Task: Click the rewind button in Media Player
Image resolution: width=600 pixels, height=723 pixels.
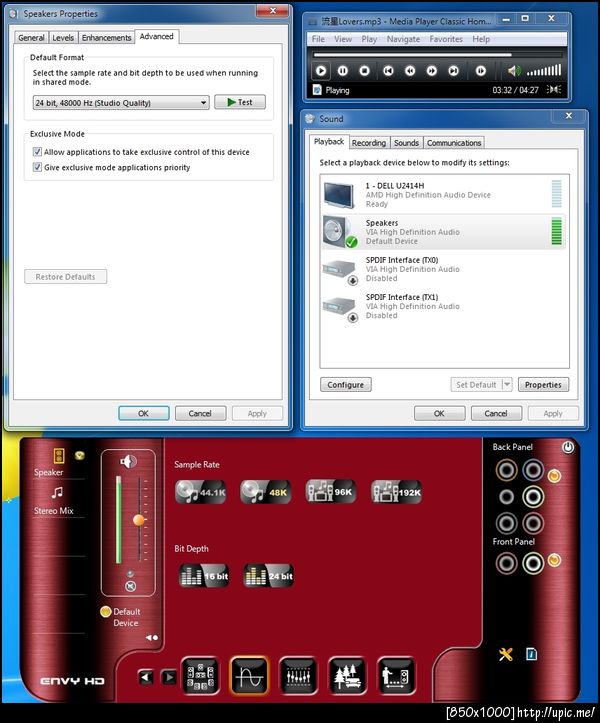Action: (410, 71)
